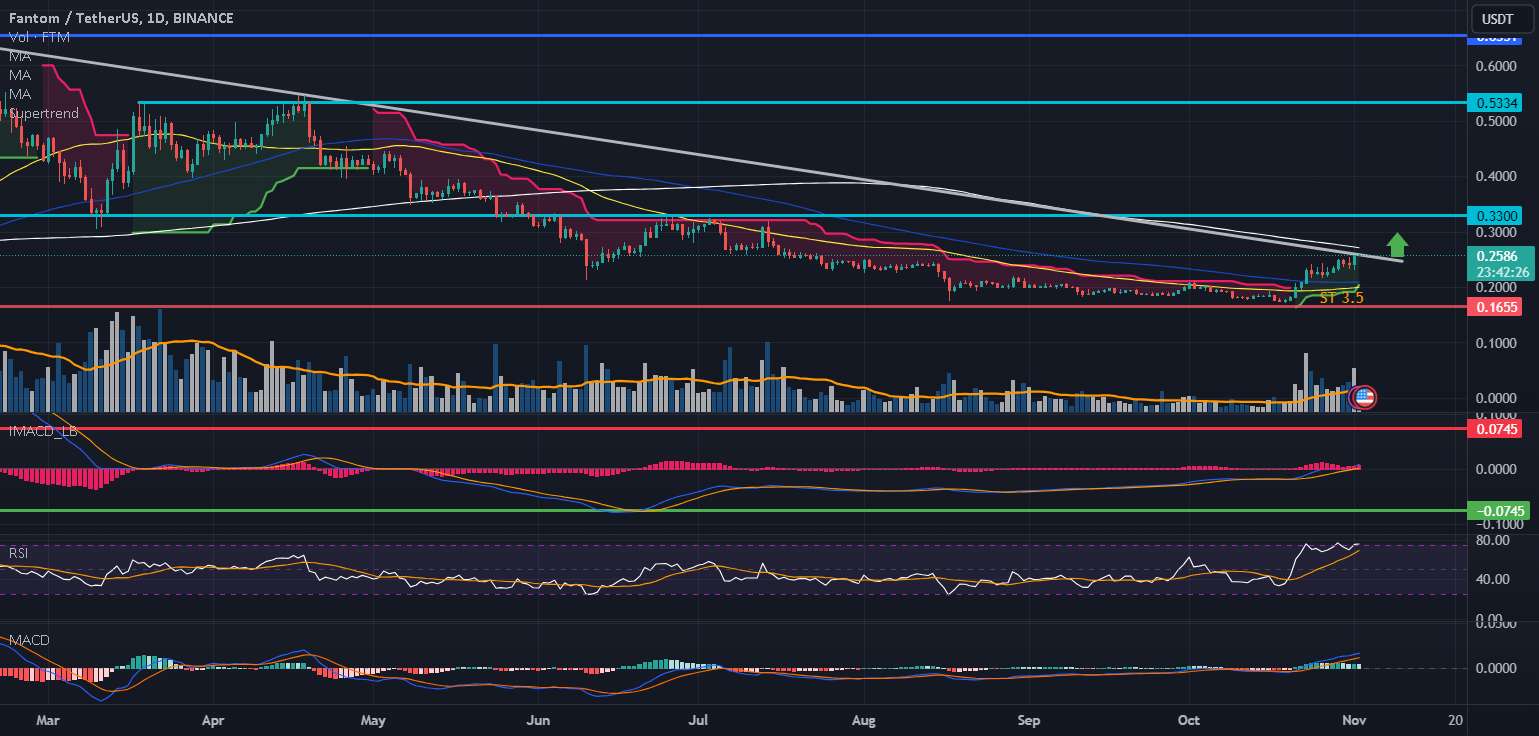This screenshot has height=736, width=1539.
Task: Click the 0.0745 red level label
Action: tap(1497, 428)
